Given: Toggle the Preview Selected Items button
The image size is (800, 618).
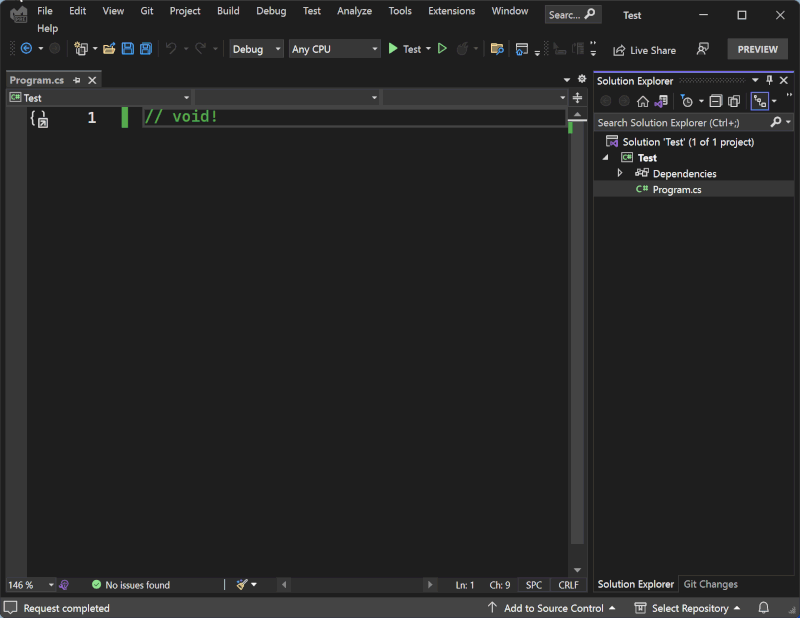Looking at the screenshot, I should [759, 101].
